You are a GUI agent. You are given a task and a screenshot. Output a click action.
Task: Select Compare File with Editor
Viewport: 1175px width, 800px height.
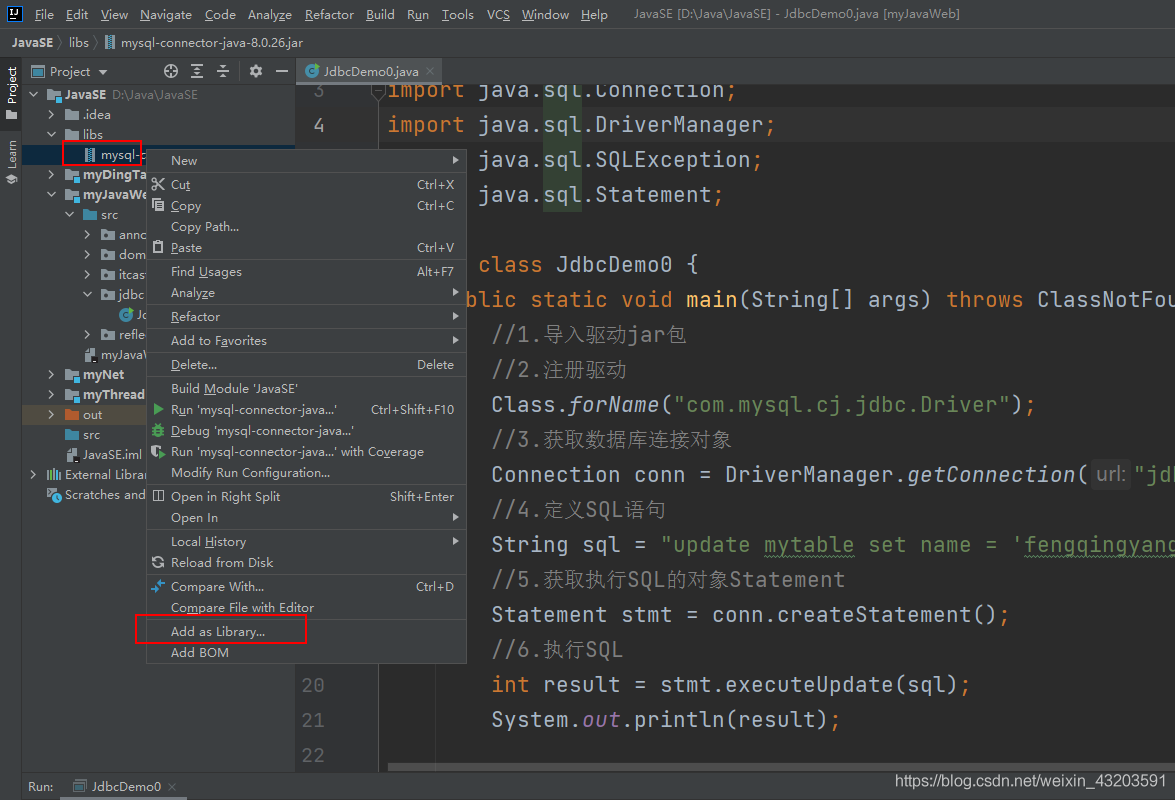(306, 607)
